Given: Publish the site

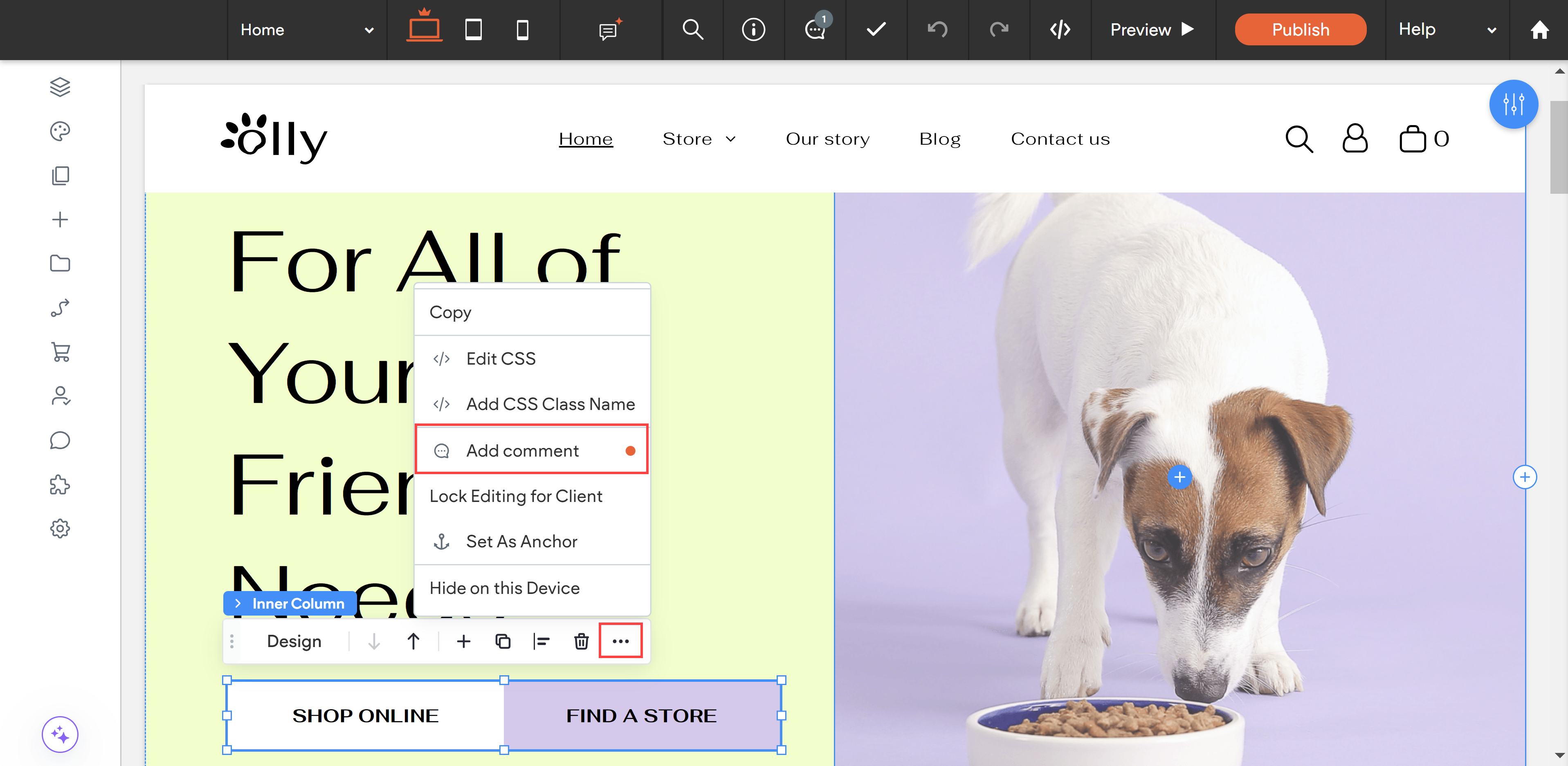Looking at the screenshot, I should coord(1300,29).
